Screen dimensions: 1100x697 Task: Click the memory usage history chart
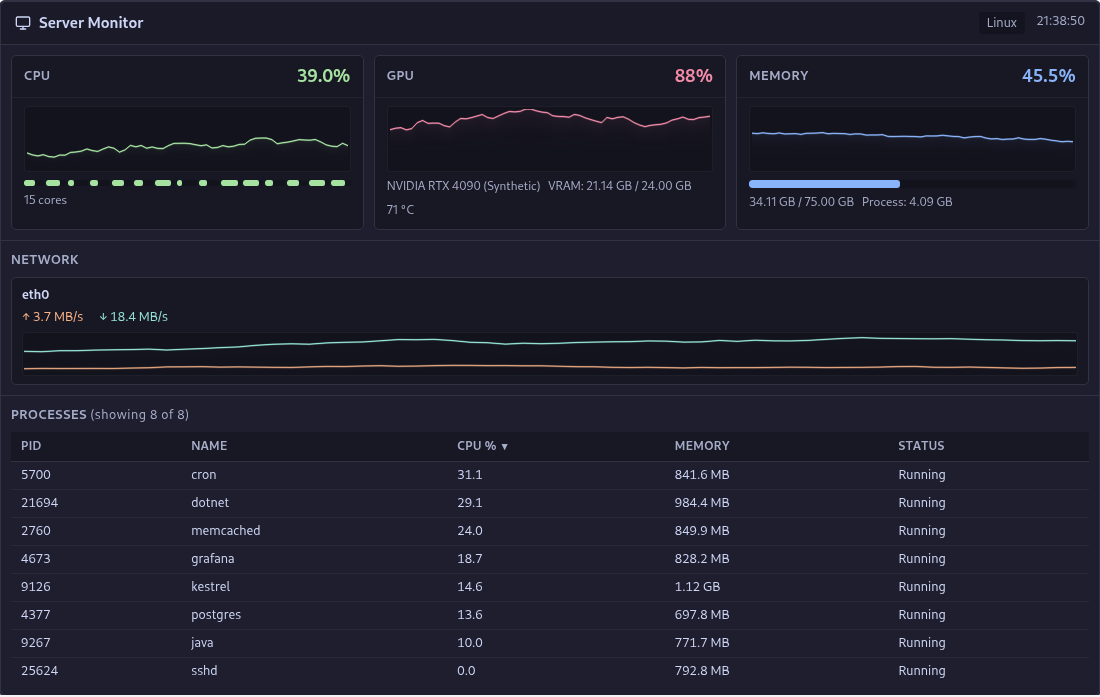912,139
